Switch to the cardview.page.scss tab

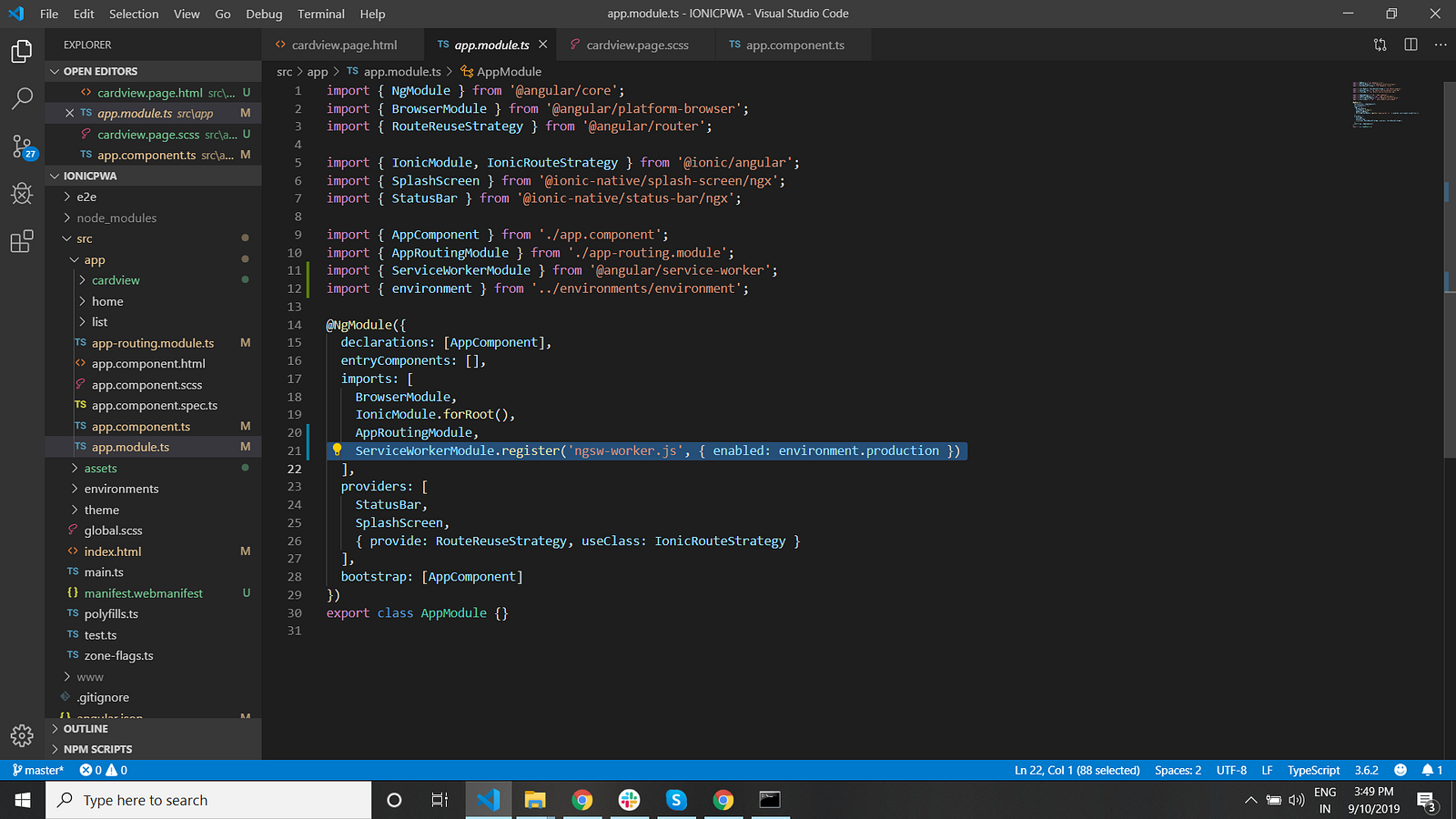coord(637,45)
